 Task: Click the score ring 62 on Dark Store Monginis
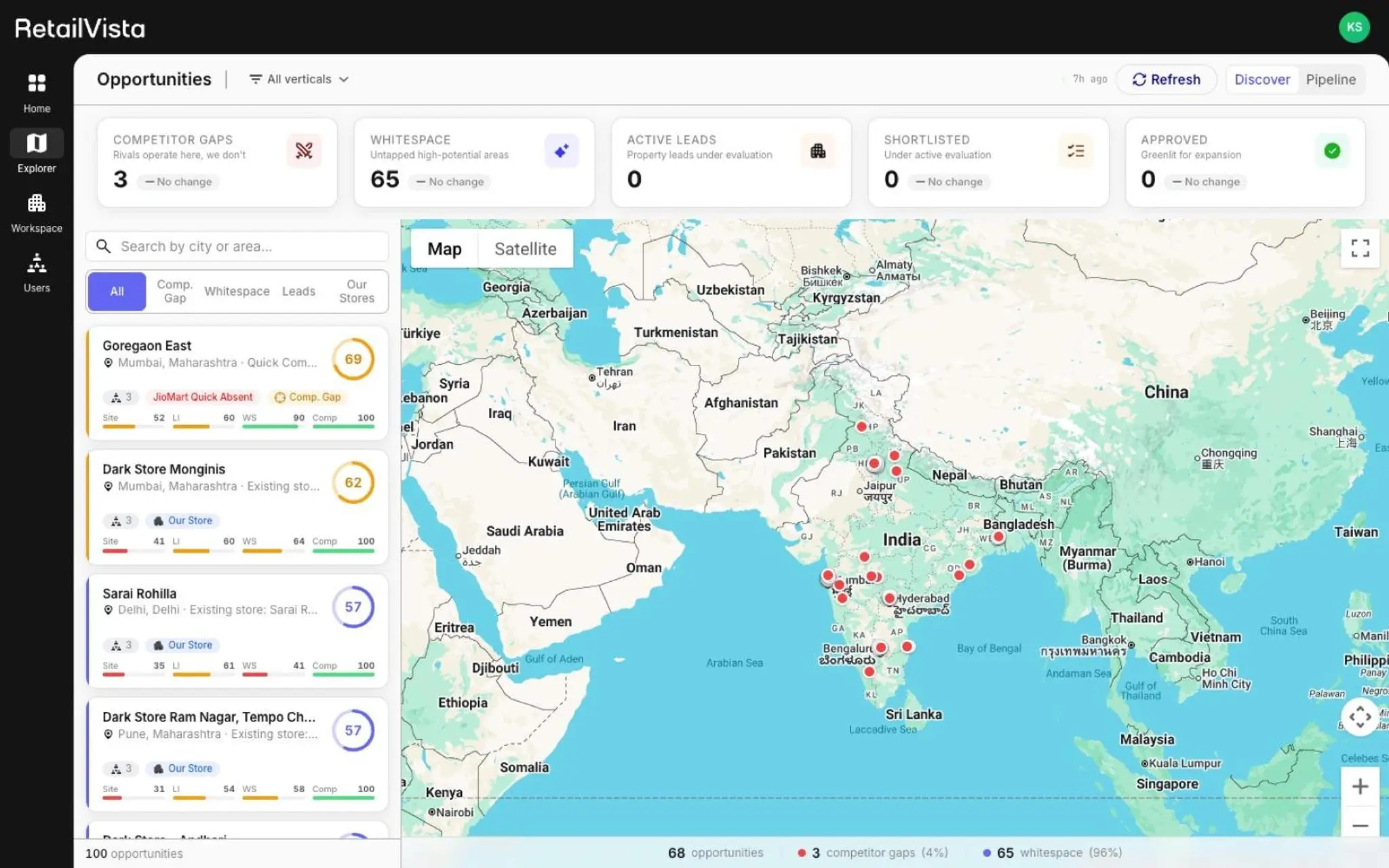(x=353, y=482)
